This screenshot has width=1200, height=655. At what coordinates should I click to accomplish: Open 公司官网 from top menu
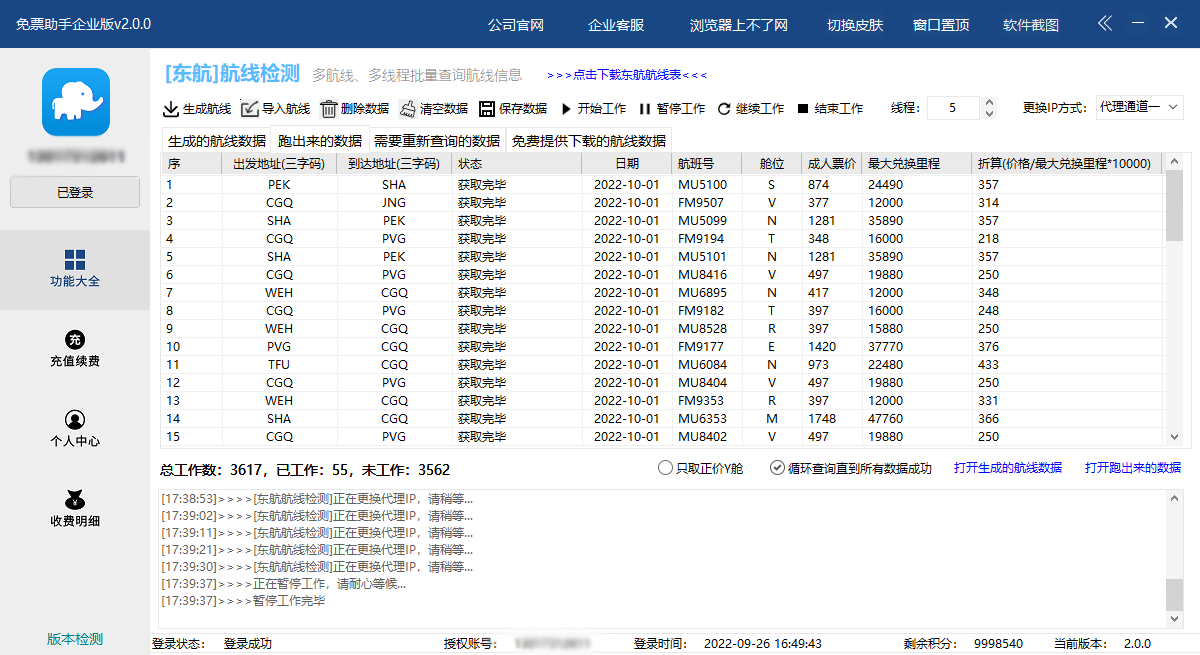[x=516, y=25]
